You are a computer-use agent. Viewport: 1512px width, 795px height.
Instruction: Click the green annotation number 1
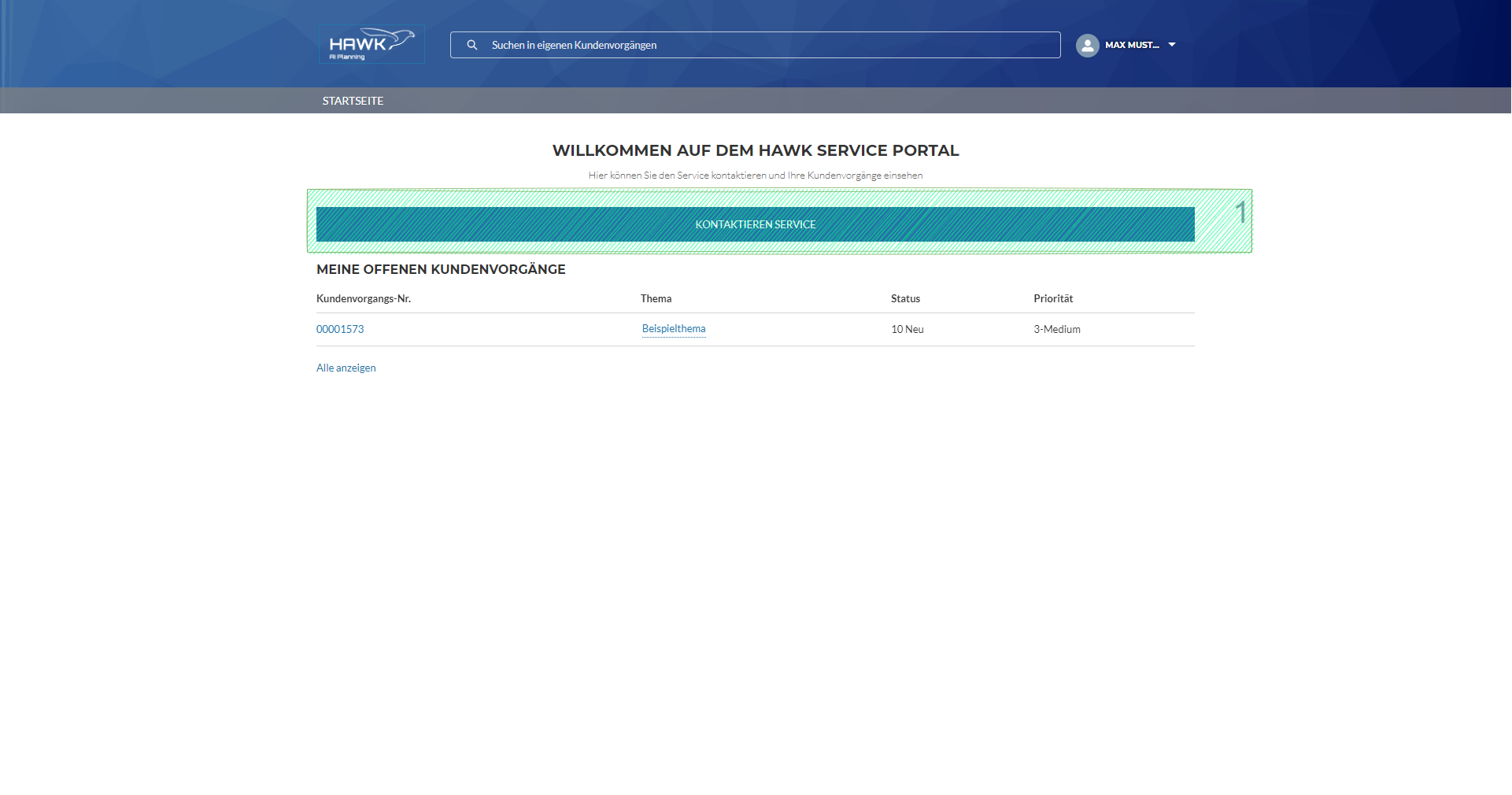pos(1240,213)
